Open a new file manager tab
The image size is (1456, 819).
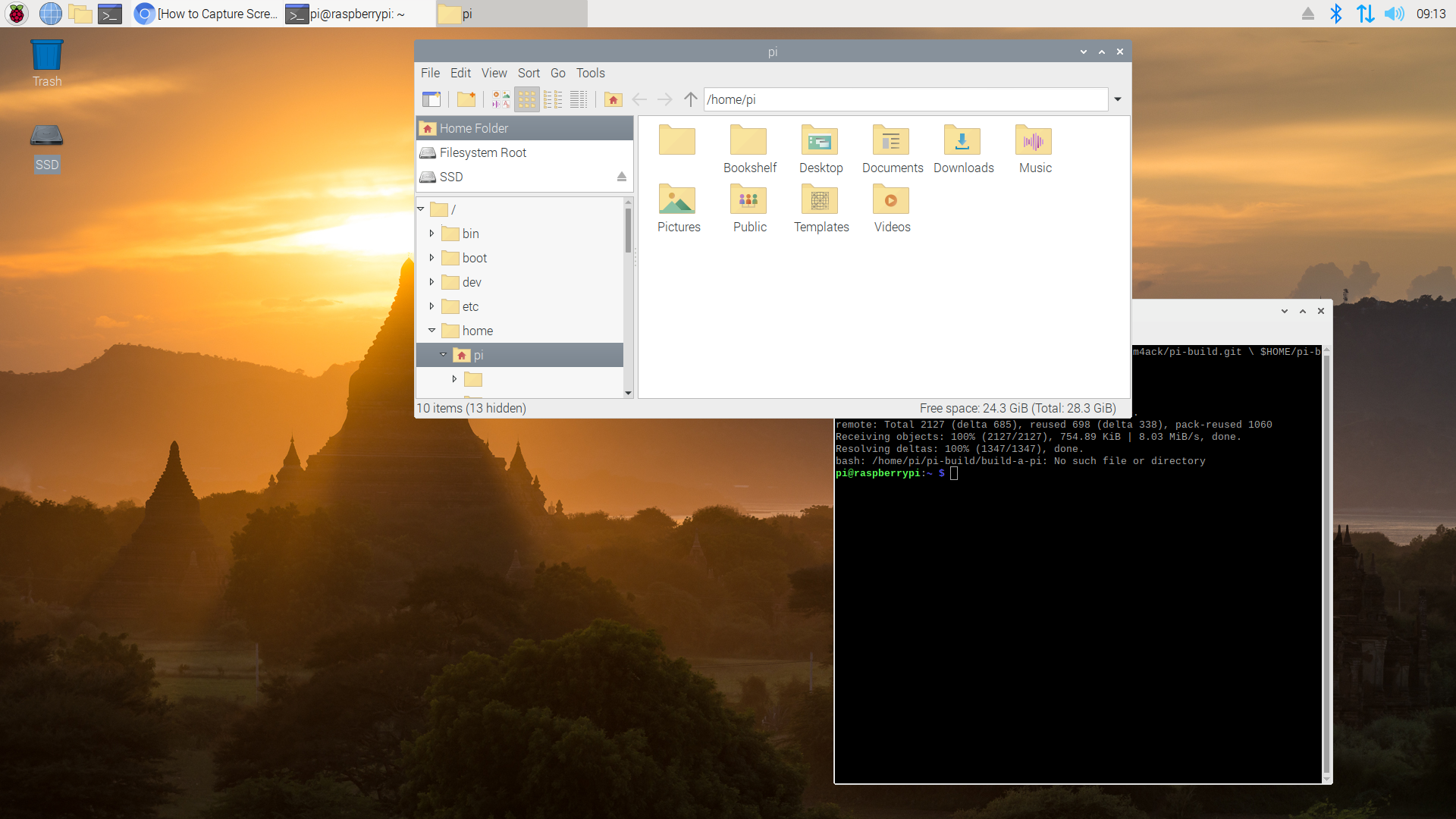pyautogui.click(x=432, y=99)
